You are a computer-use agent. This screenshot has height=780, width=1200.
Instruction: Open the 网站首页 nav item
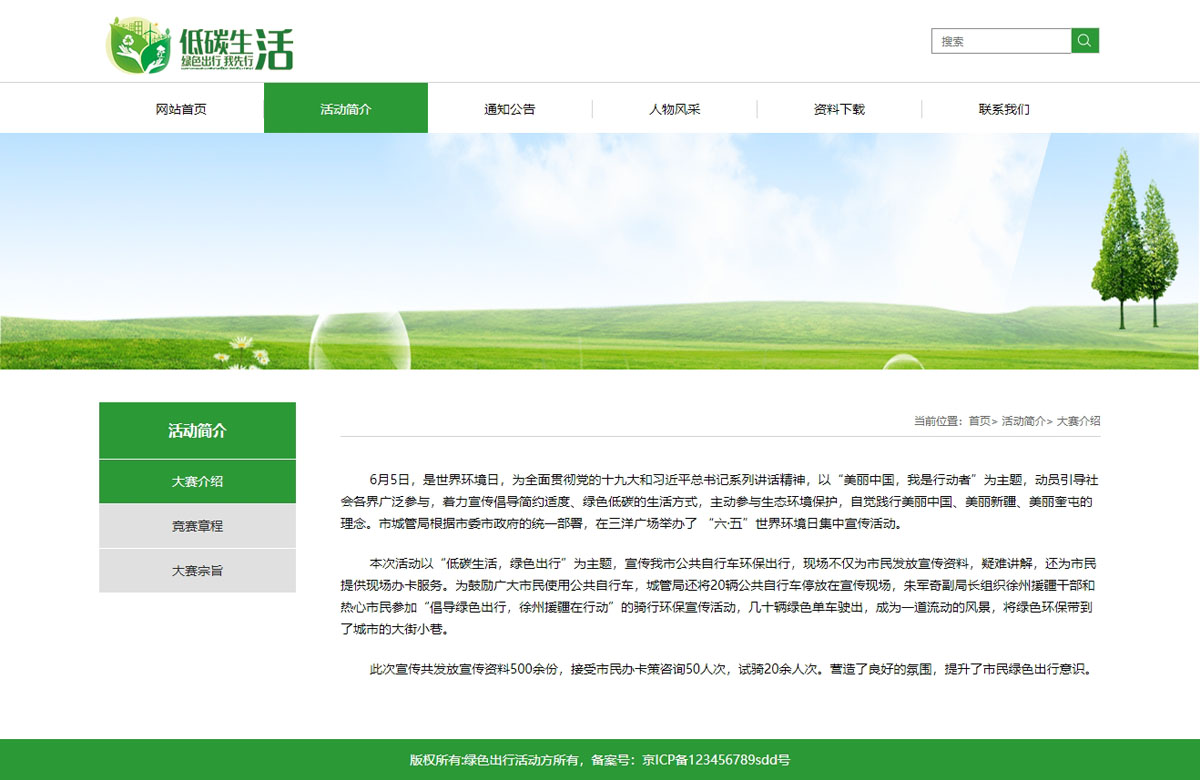tap(181, 109)
